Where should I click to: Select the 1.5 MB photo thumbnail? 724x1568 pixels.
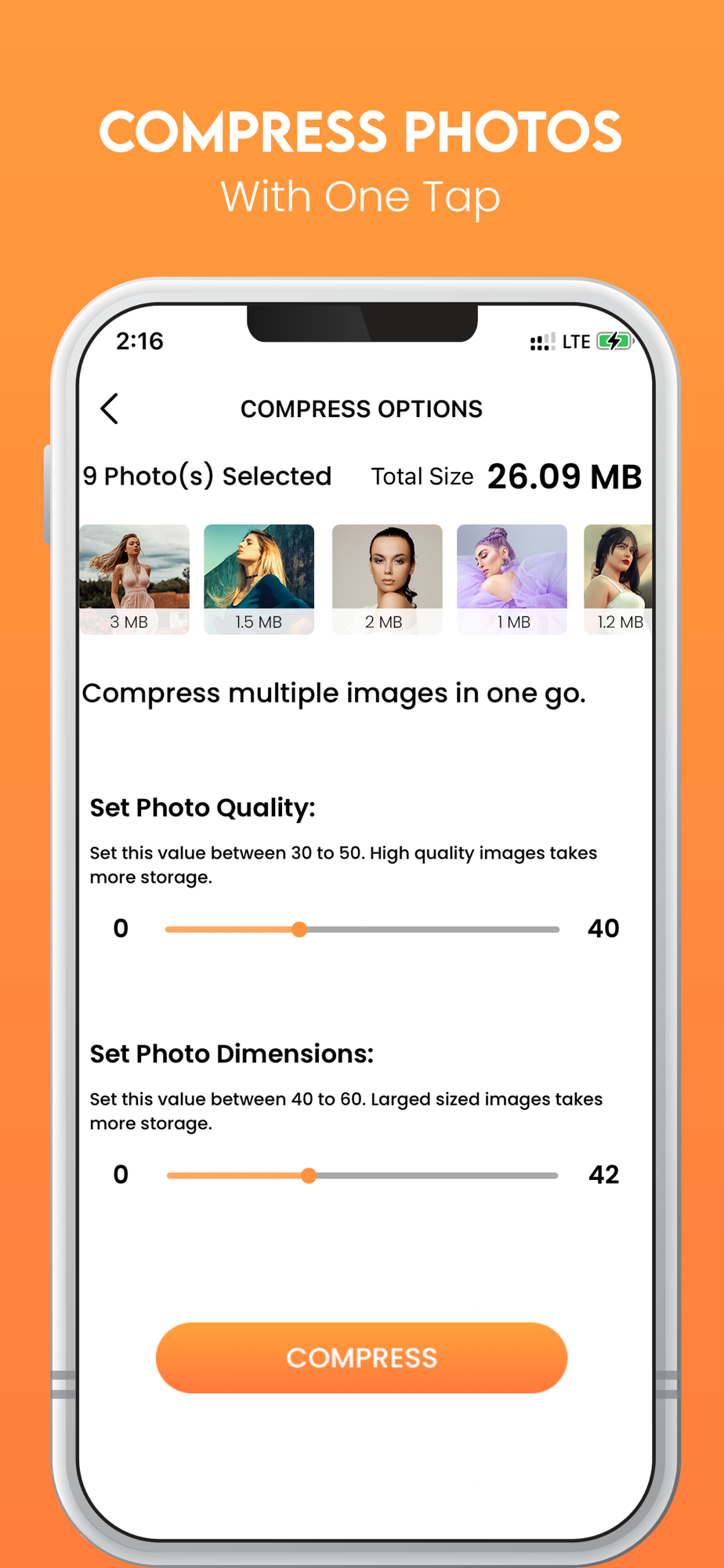pos(259,579)
